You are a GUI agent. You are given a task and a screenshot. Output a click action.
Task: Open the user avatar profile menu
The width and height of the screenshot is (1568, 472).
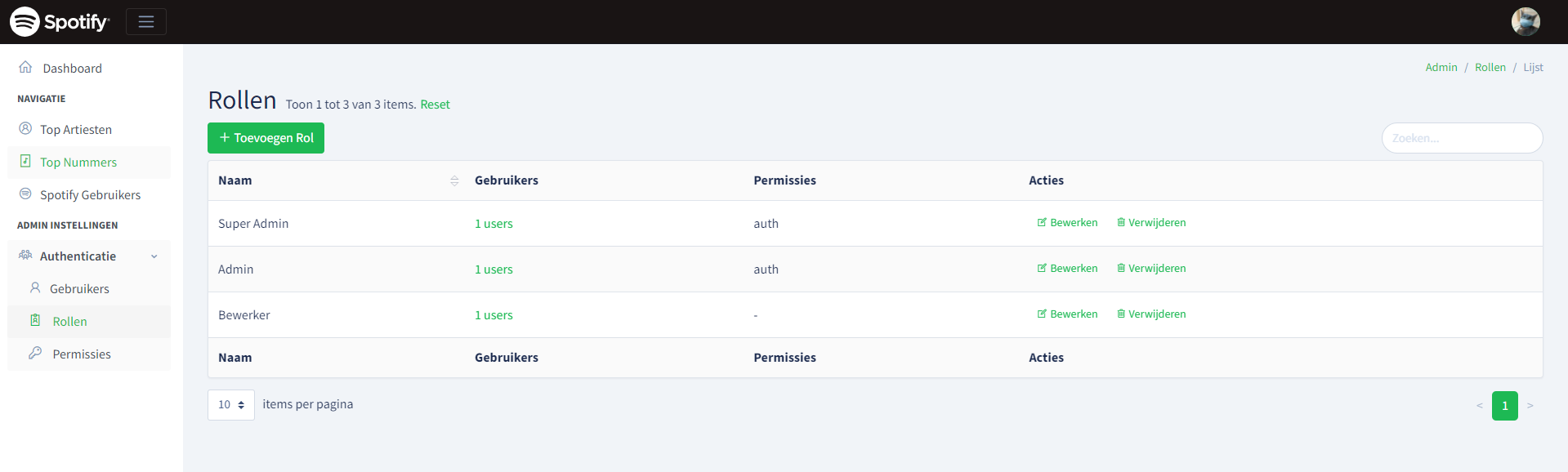point(1525,21)
